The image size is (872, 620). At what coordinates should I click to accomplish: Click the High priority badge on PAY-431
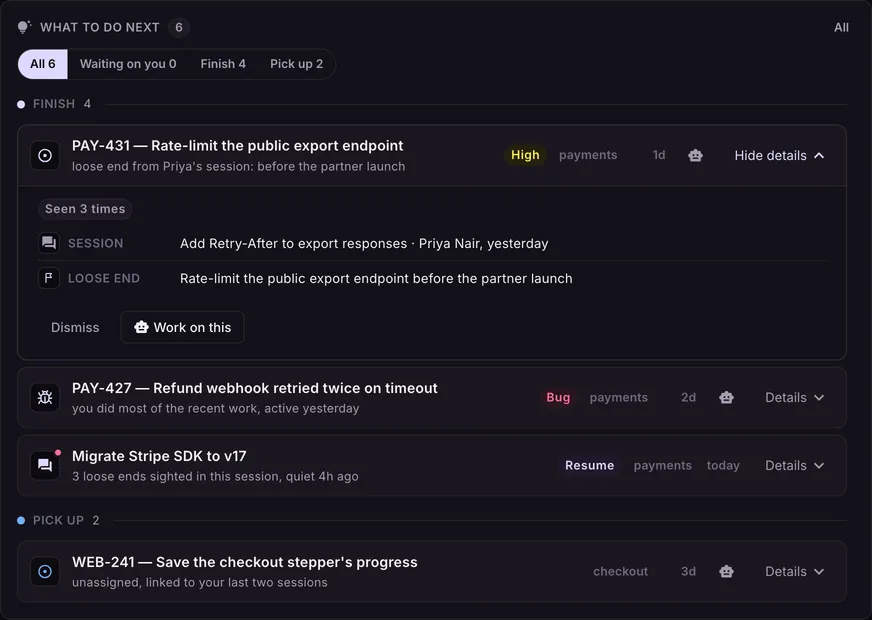(525, 155)
